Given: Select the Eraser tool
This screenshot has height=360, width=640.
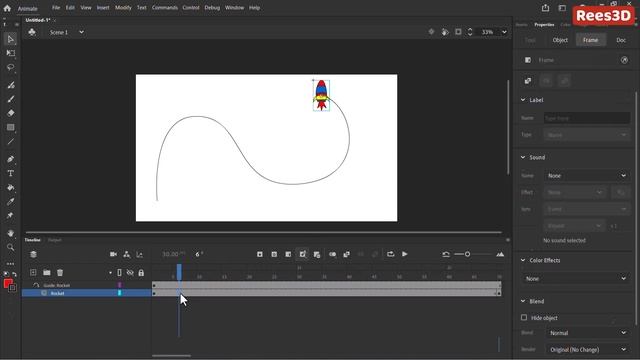Looking at the screenshot, I should click(11, 113).
